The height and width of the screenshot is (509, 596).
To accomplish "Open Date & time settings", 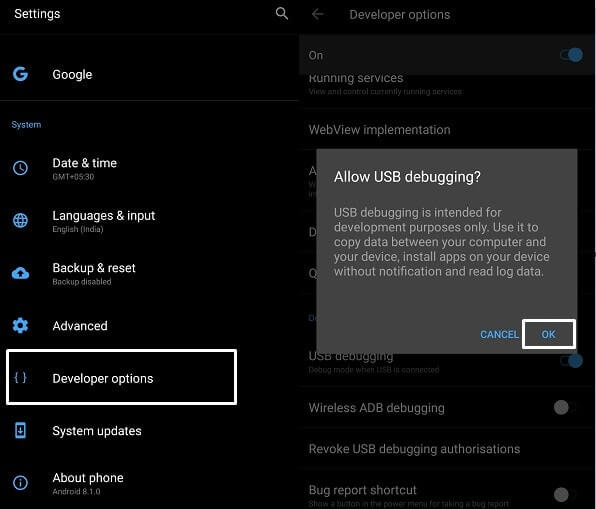I will (149, 168).
